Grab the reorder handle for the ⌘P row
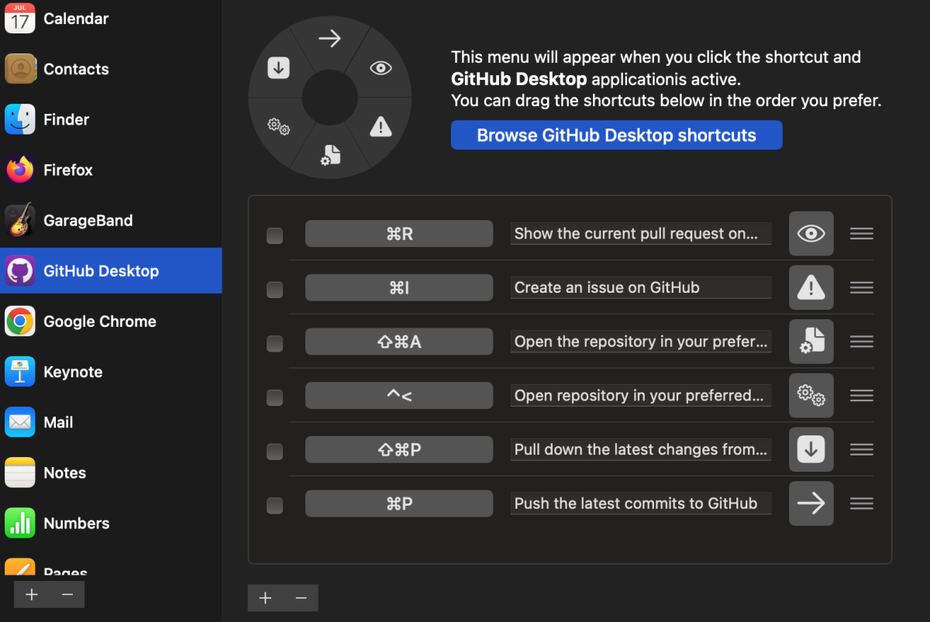Viewport: 930px width, 622px height. pyautogui.click(x=861, y=503)
